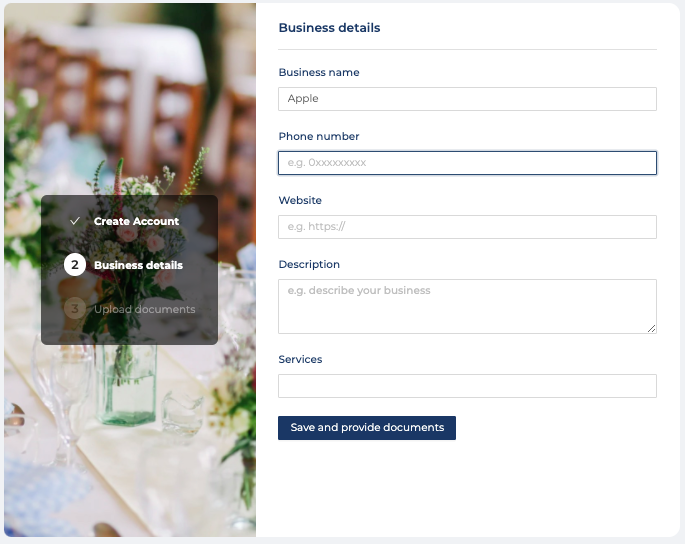
Task: Go back to the Create Account step
Action: pyautogui.click(x=136, y=221)
